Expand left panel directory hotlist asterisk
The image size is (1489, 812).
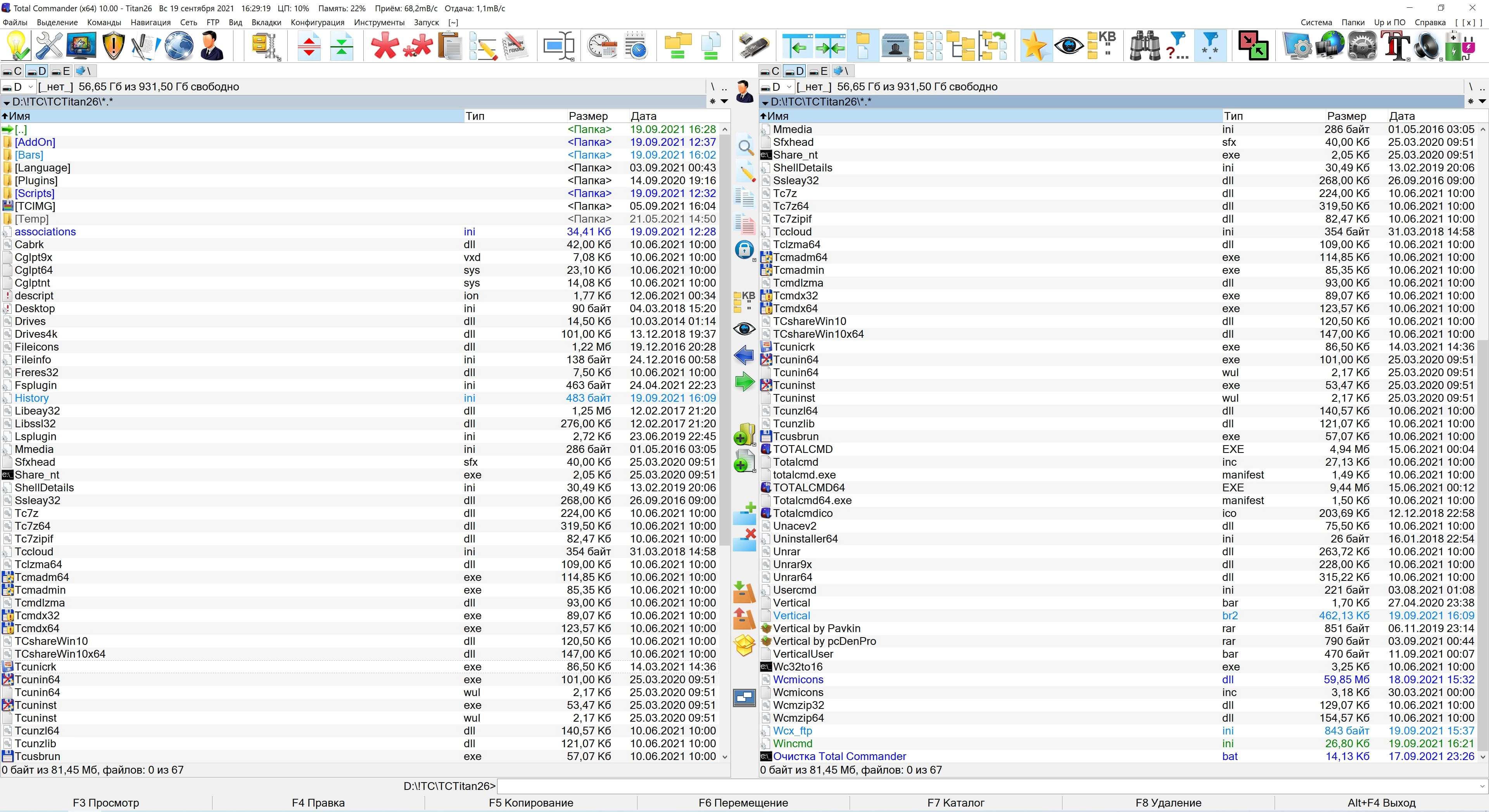click(x=713, y=102)
